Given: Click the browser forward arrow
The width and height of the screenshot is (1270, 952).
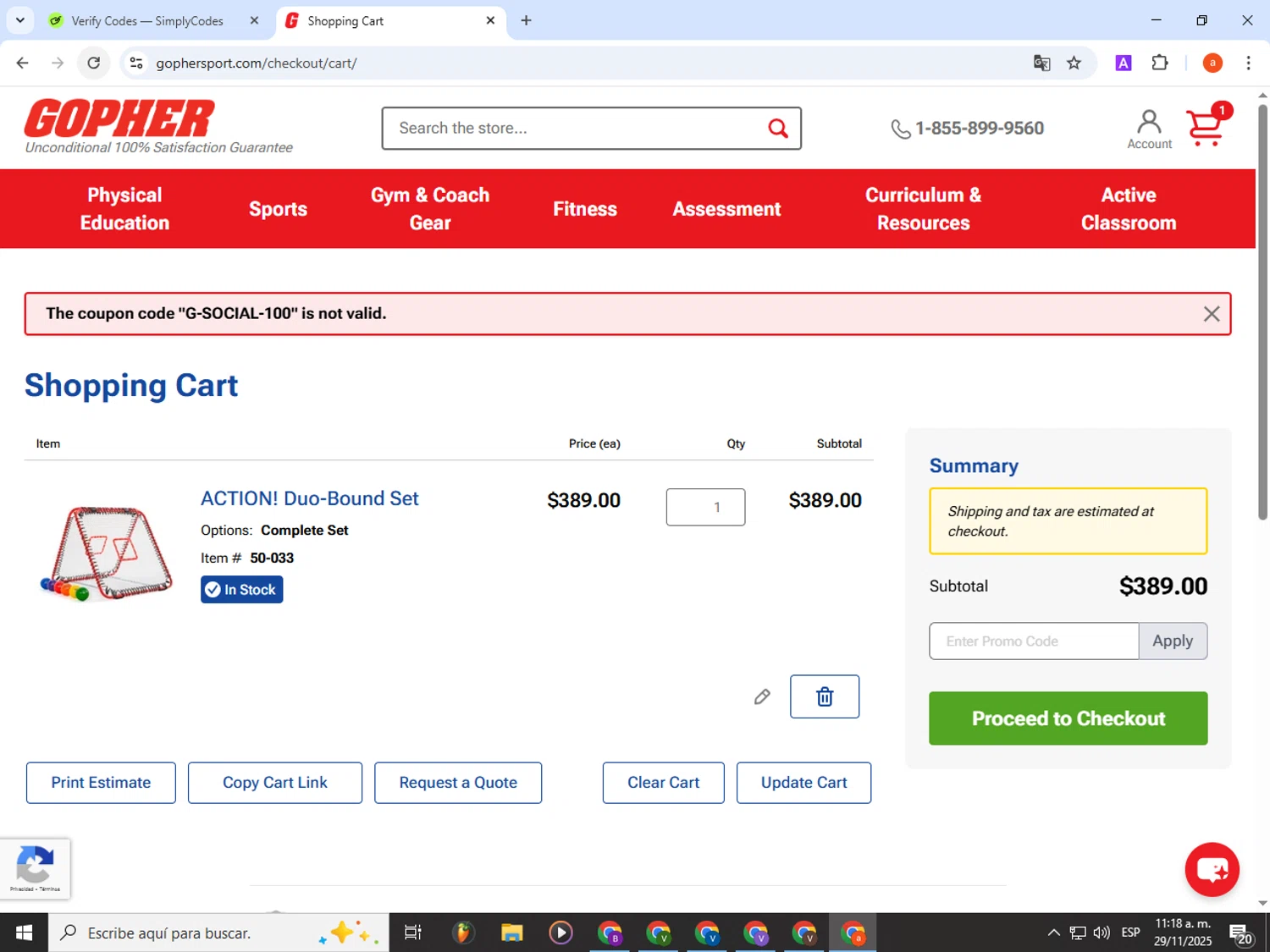Looking at the screenshot, I should (58, 63).
